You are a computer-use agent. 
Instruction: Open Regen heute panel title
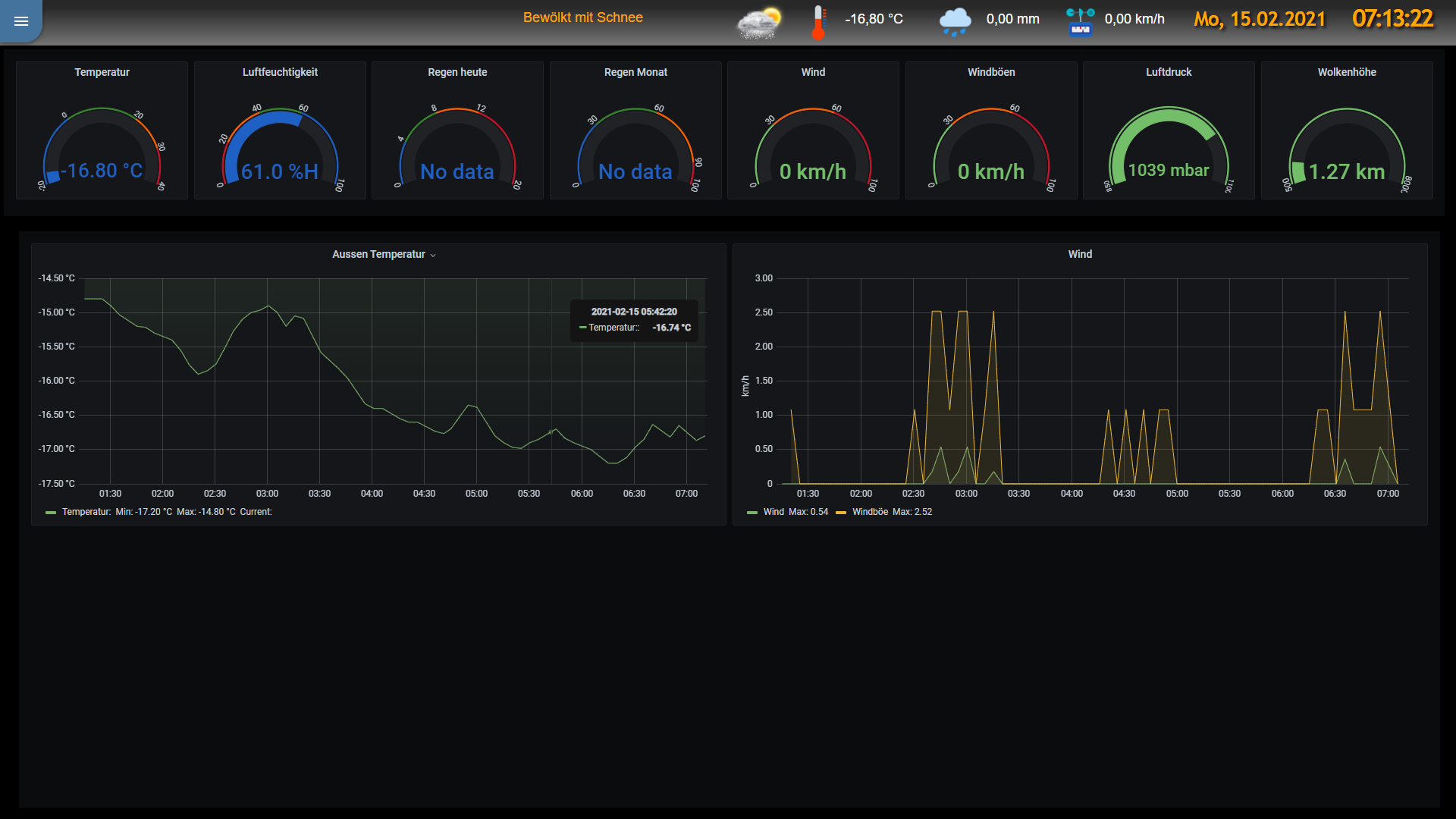(x=457, y=72)
